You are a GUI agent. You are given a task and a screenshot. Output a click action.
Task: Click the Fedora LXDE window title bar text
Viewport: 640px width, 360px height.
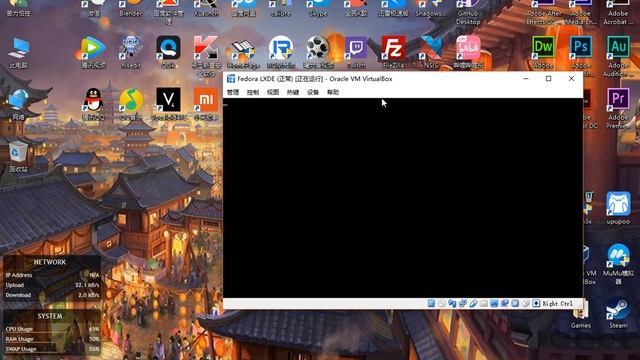(x=315, y=79)
